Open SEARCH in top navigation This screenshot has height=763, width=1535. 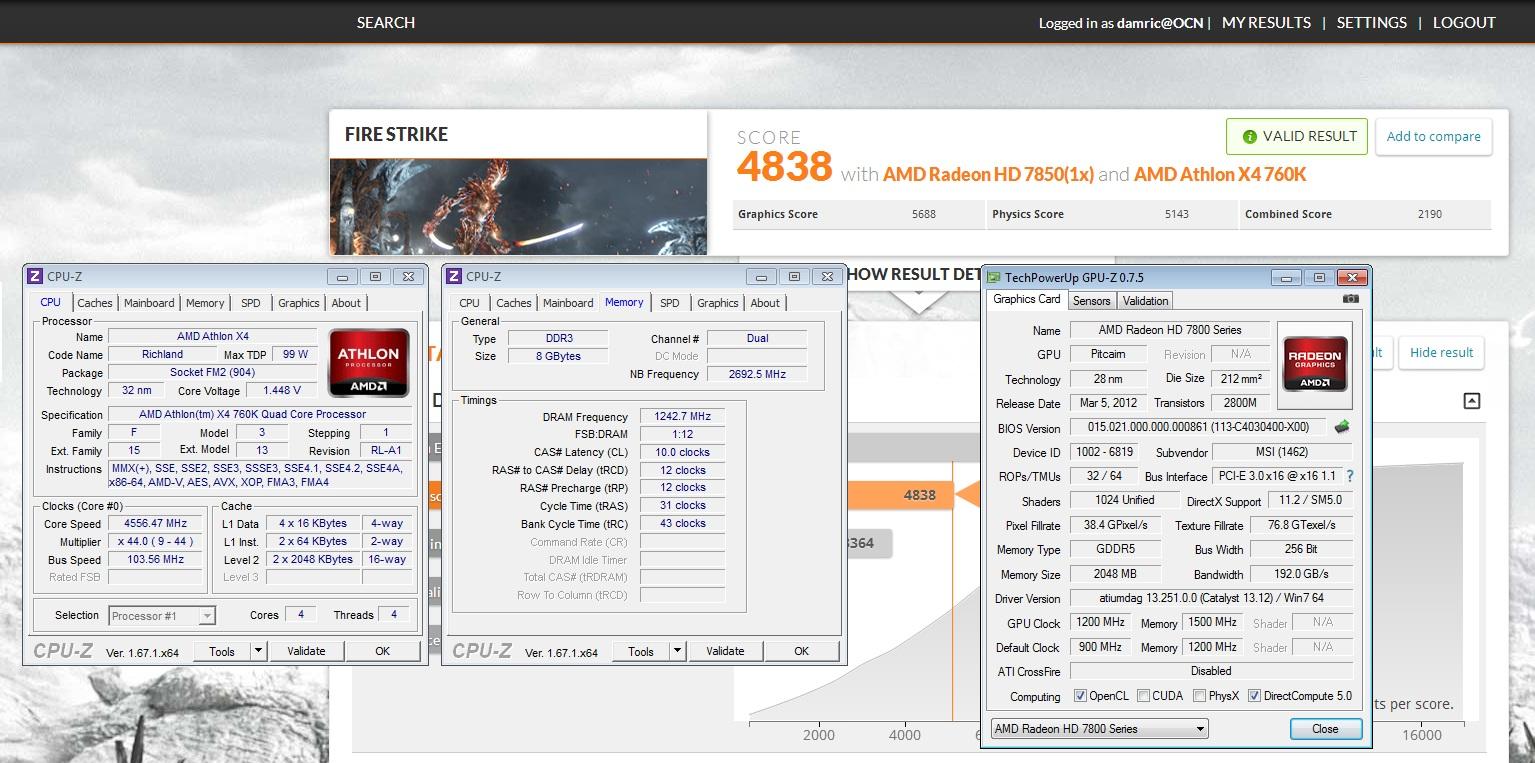386,22
